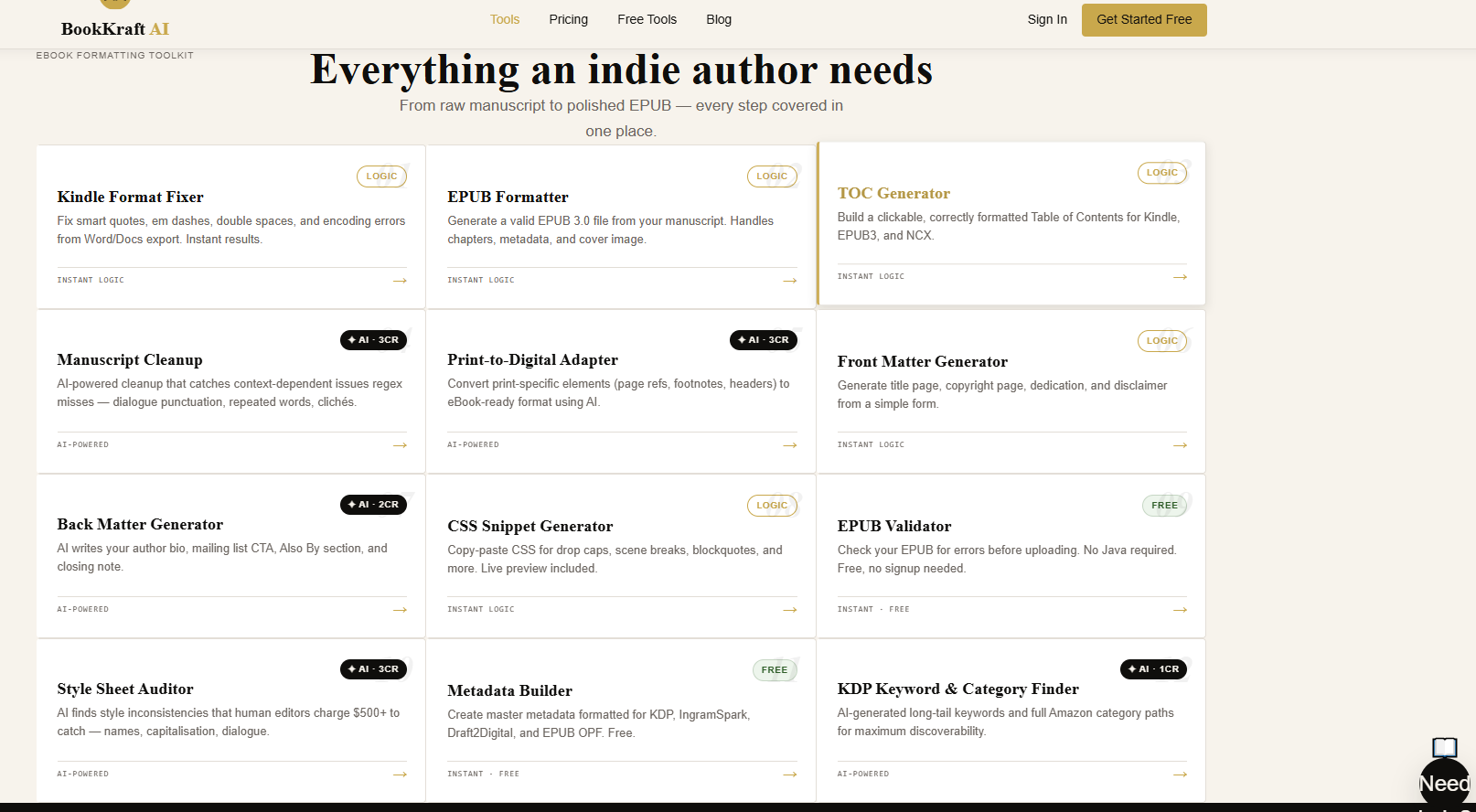Click the LOGIC badge on Kindle Format Fixer

coord(381,176)
